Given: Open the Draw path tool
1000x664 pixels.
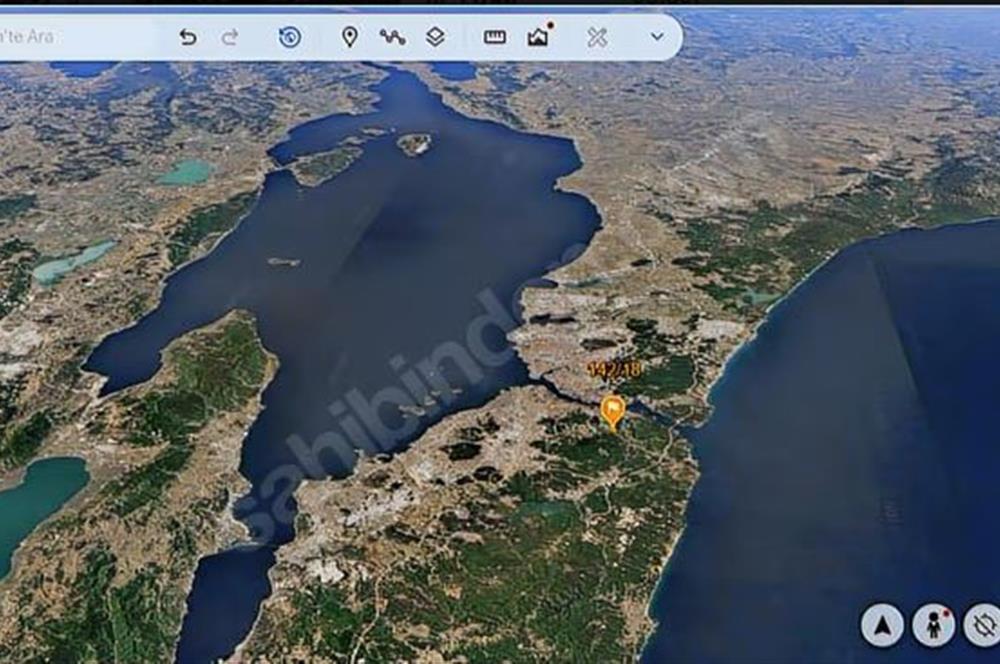Looking at the screenshot, I should (396, 38).
